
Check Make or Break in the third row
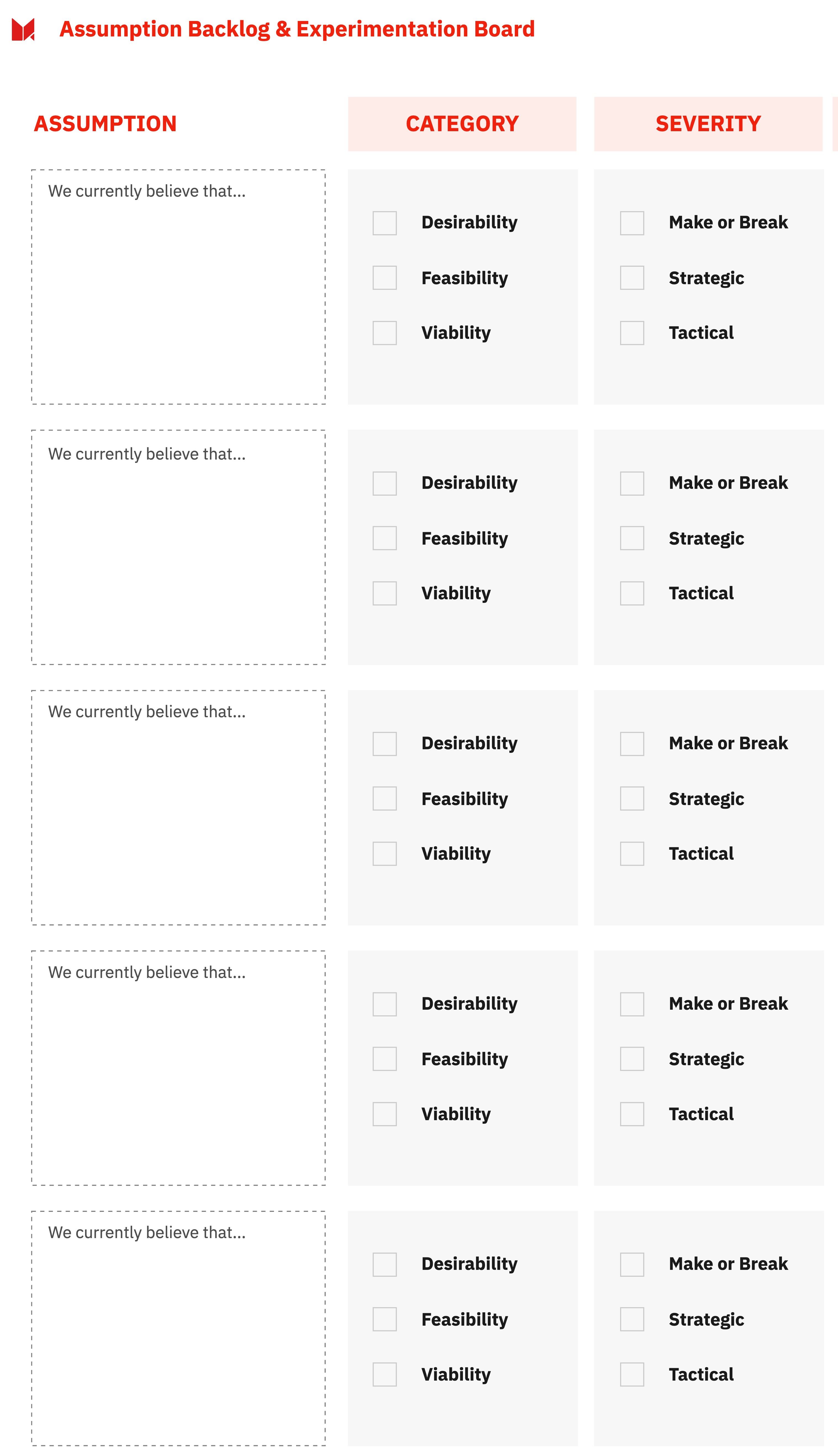(631, 743)
